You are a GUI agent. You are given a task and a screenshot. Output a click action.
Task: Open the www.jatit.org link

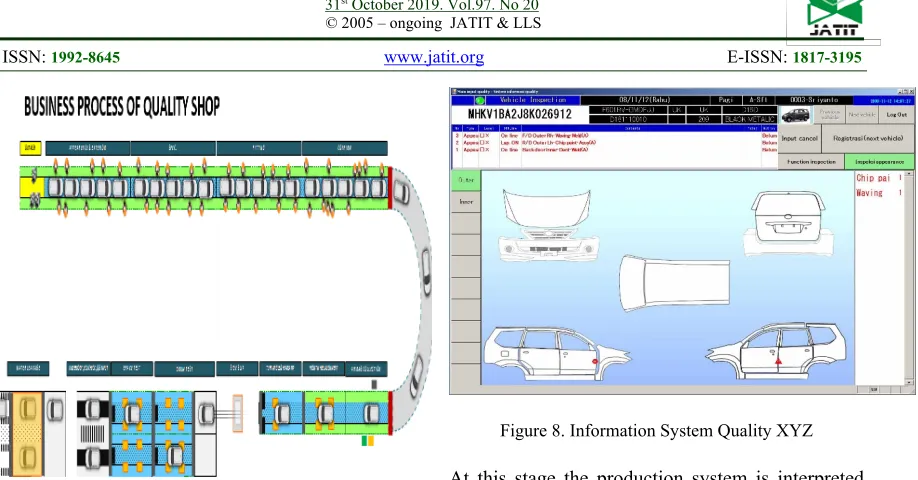coord(434,57)
